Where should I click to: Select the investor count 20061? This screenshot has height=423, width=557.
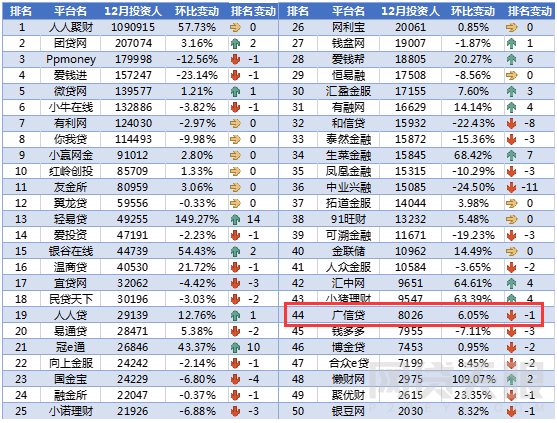point(410,27)
